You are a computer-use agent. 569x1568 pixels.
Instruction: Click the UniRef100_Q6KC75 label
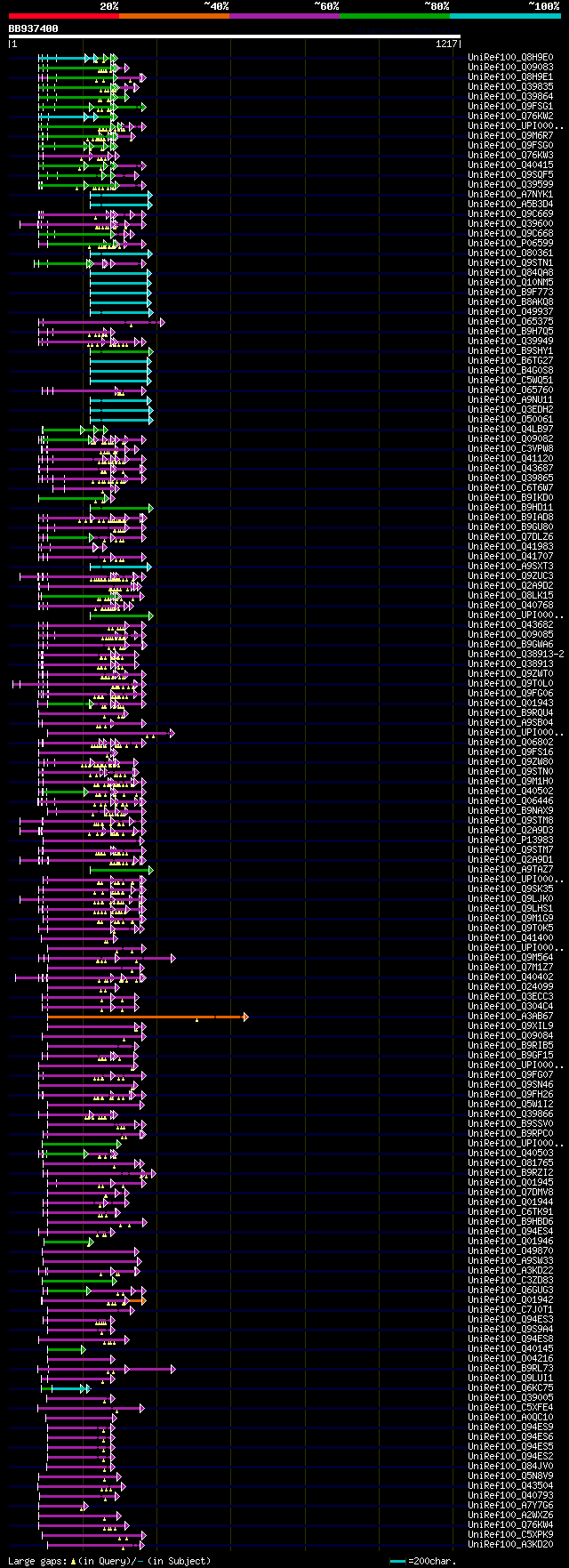[x=510, y=1388]
